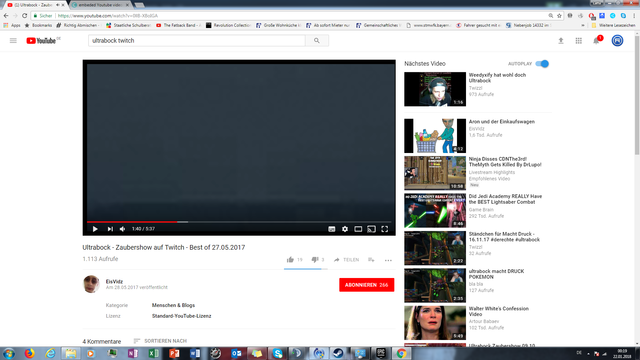Open Ninja Disses CDNThe3rd video thumbnail
The height and width of the screenshot is (360, 640).
pos(435,173)
